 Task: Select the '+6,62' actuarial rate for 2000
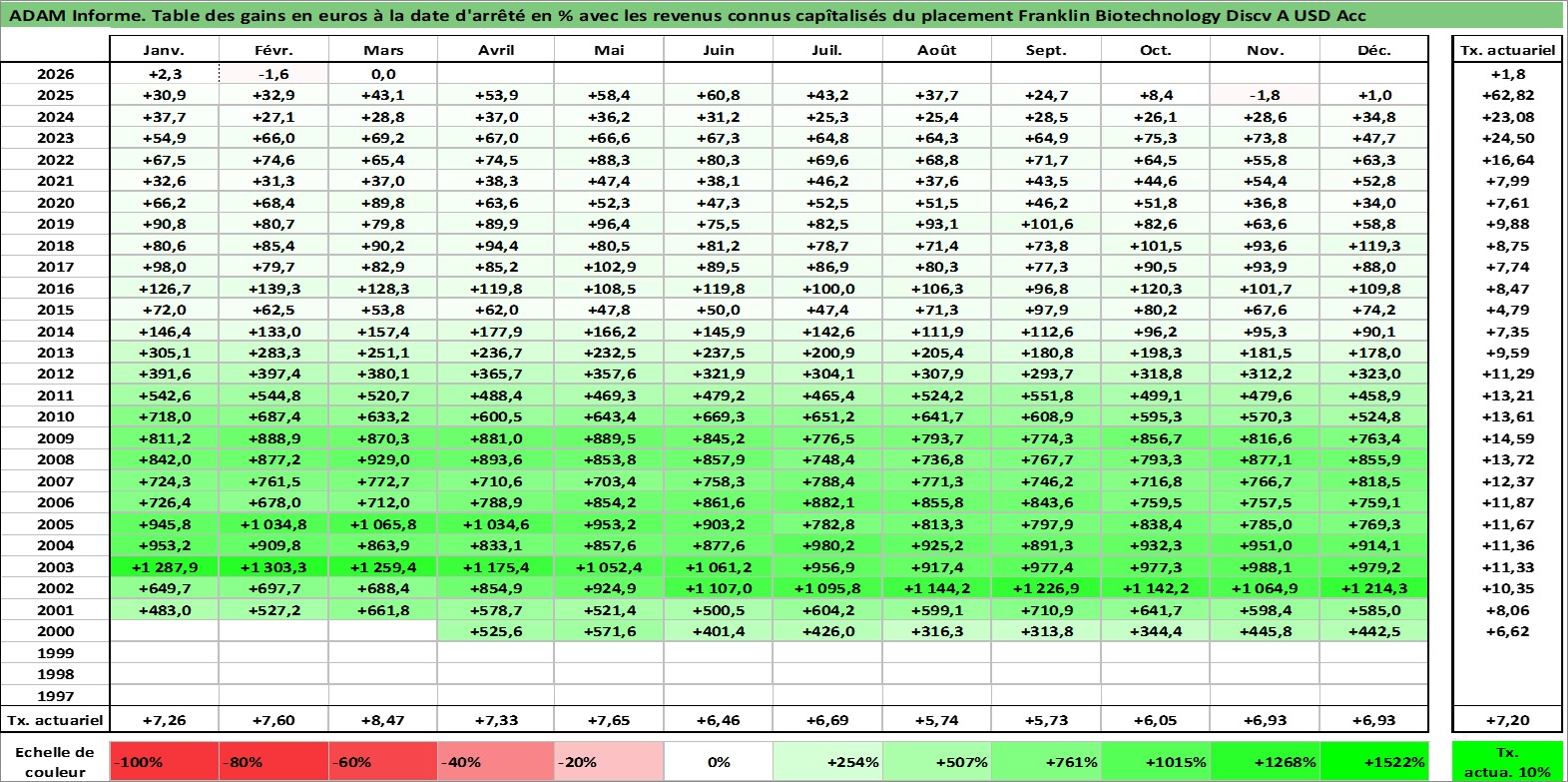click(1507, 631)
